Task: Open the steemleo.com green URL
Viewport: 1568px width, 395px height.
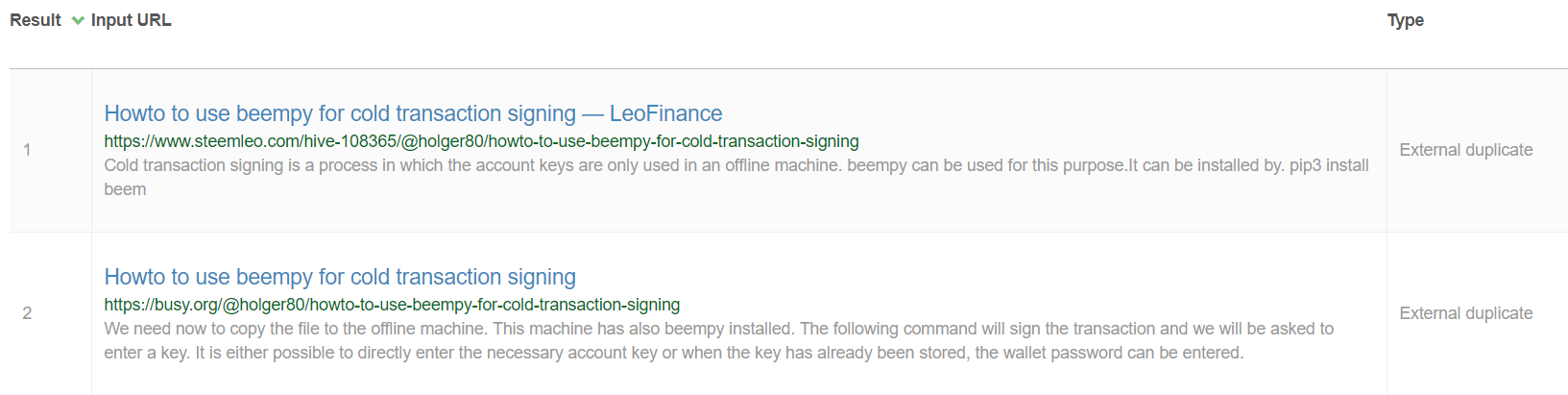Action: (481, 141)
